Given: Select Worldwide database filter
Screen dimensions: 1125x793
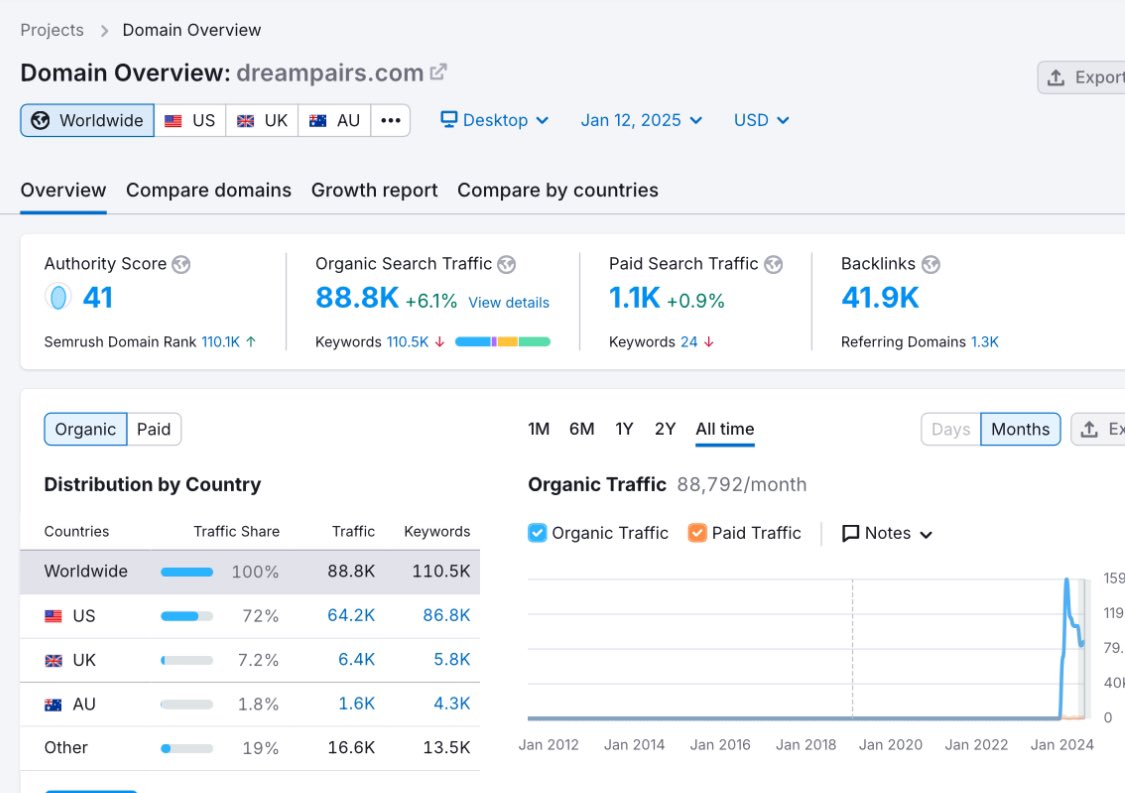Looking at the screenshot, I should 87,120.
